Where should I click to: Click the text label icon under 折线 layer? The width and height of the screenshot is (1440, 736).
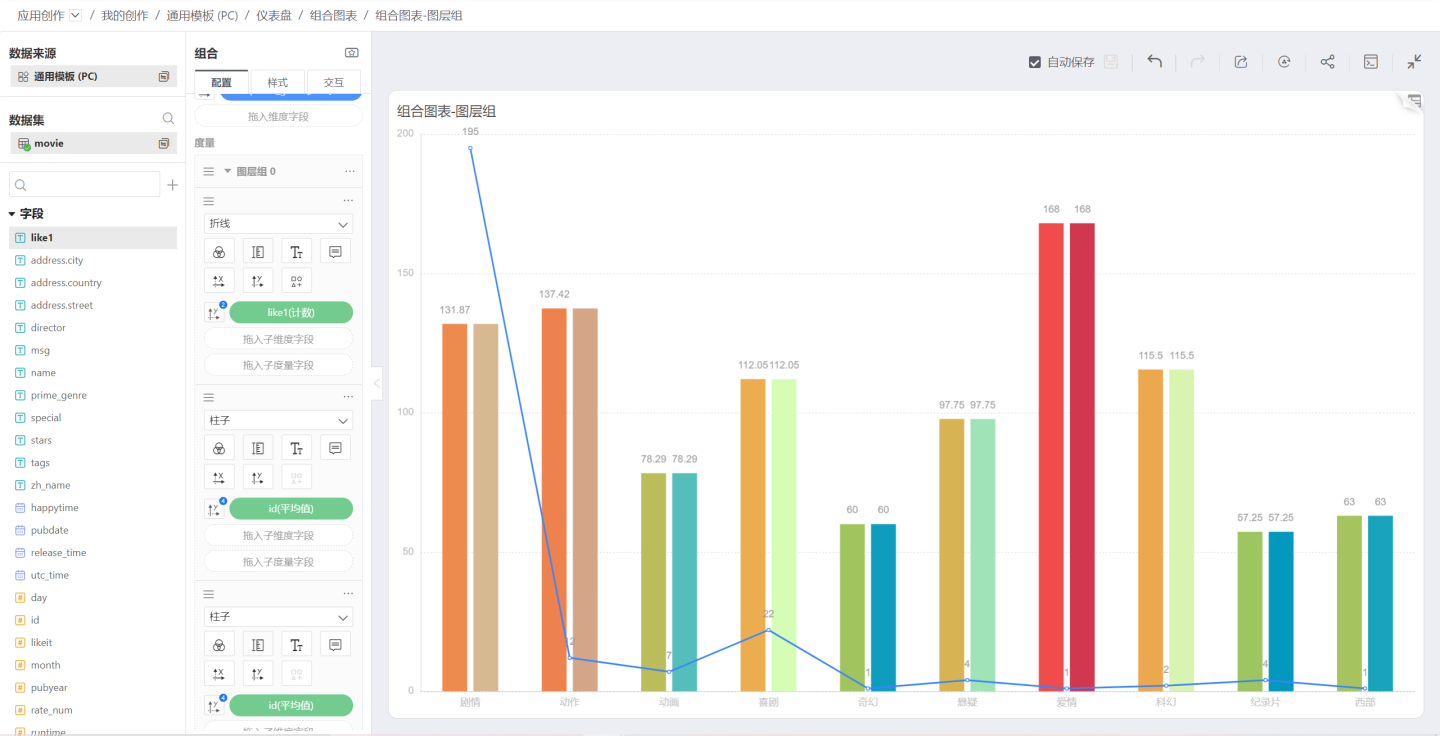point(297,252)
